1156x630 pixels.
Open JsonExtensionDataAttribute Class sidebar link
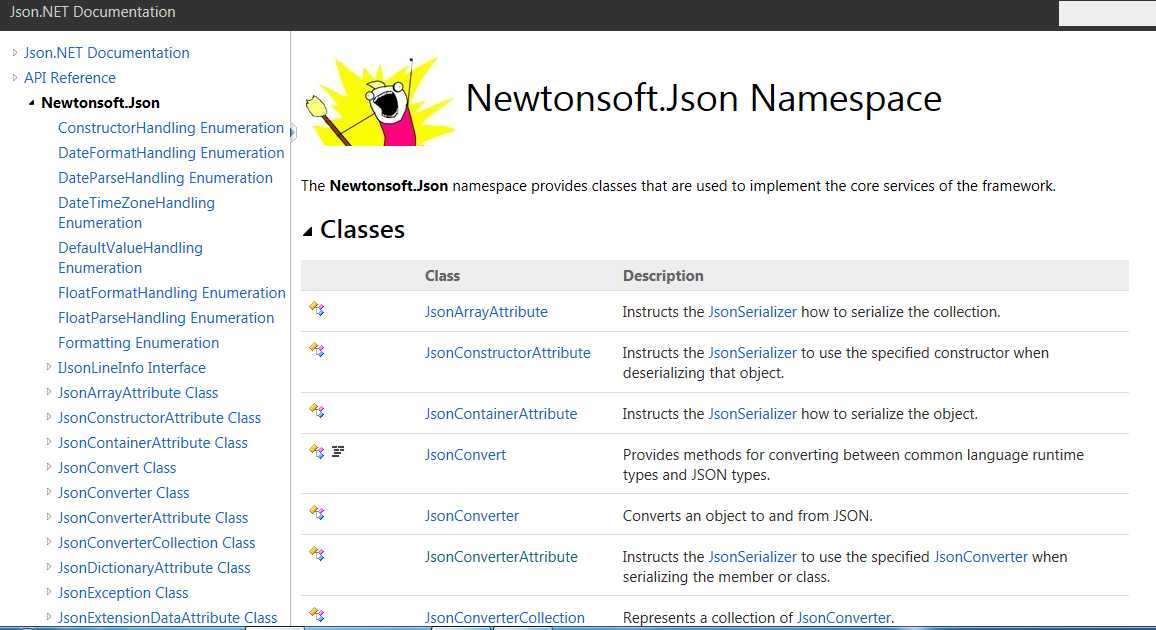[167, 618]
